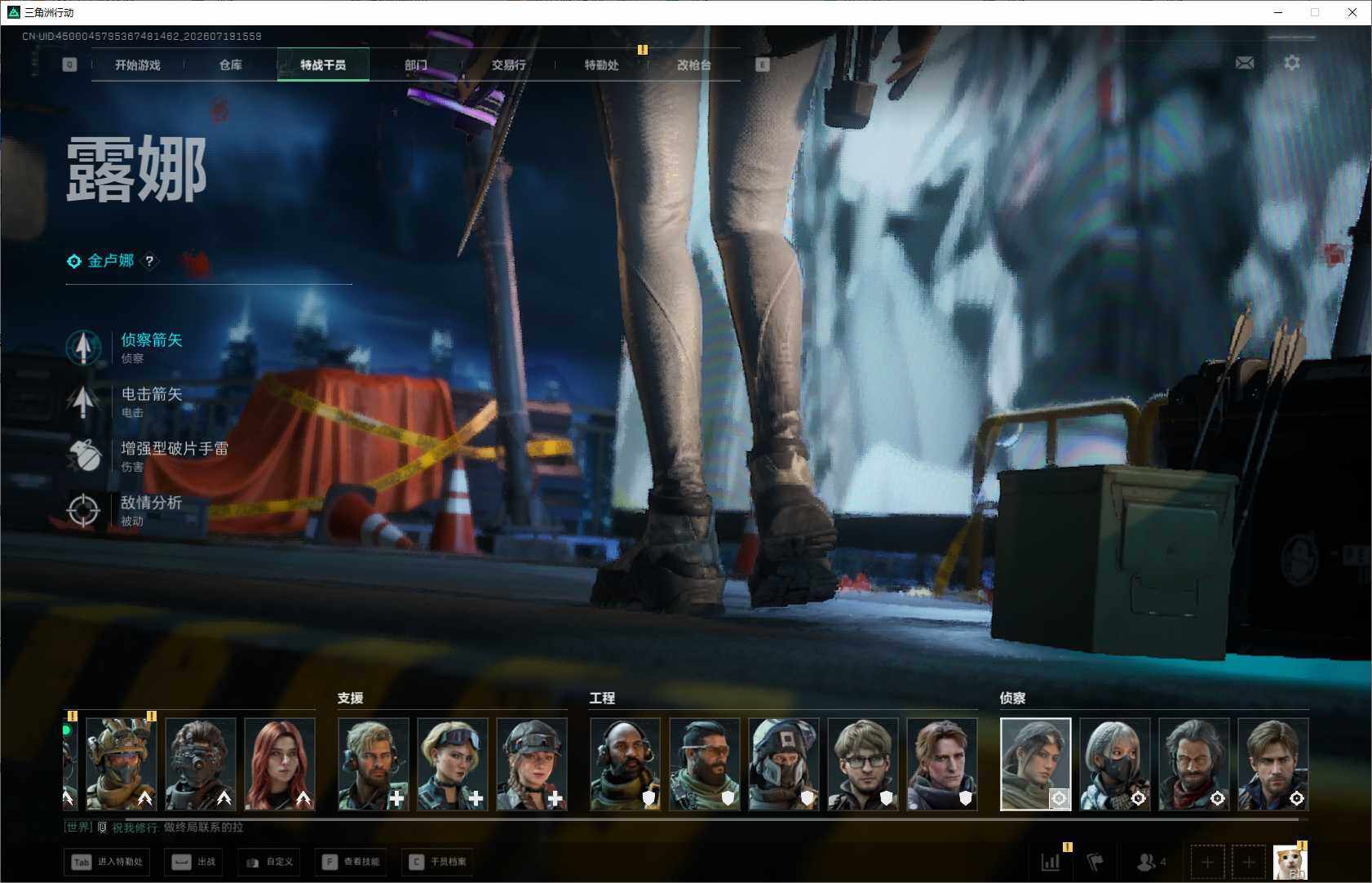The height and width of the screenshot is (883, 1372).
Task: Click the question mark next to 金卢娜
Action: (149, 261)
